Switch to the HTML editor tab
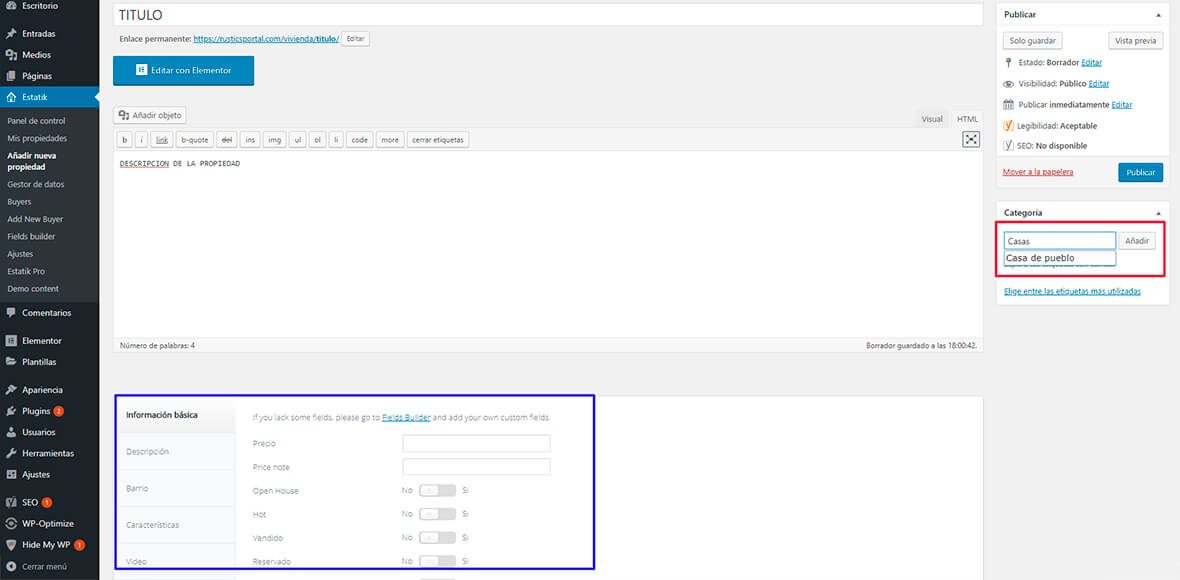This screenshot has width=1180, height=580. [x=967, y=119]
